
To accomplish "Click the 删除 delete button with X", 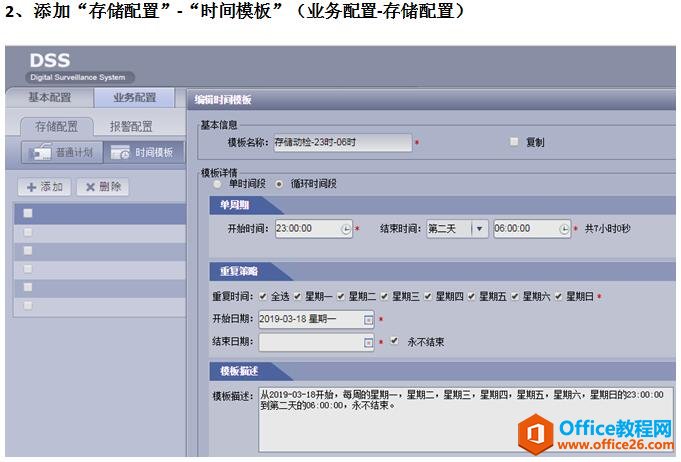I will pos(102,187).
